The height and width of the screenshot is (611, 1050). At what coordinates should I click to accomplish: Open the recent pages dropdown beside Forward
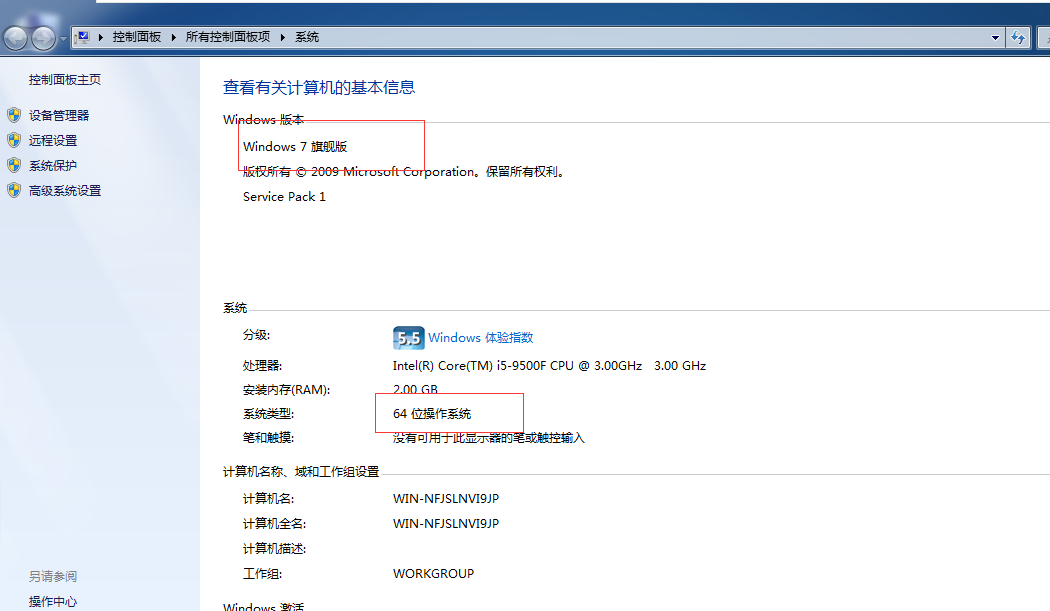64,38
